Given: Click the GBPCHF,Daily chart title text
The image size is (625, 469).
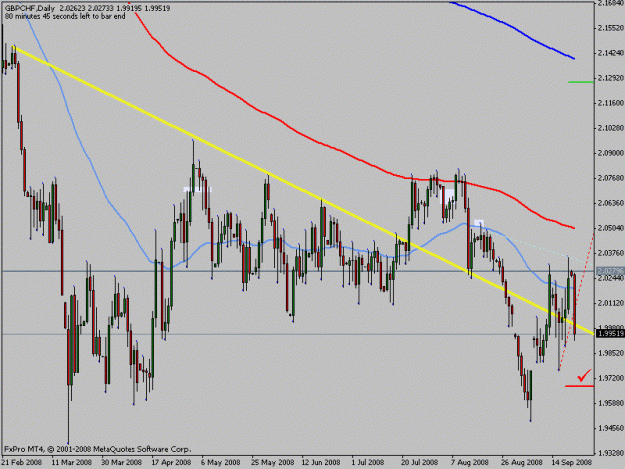Looking at the screenshot, I should [29, 8].
